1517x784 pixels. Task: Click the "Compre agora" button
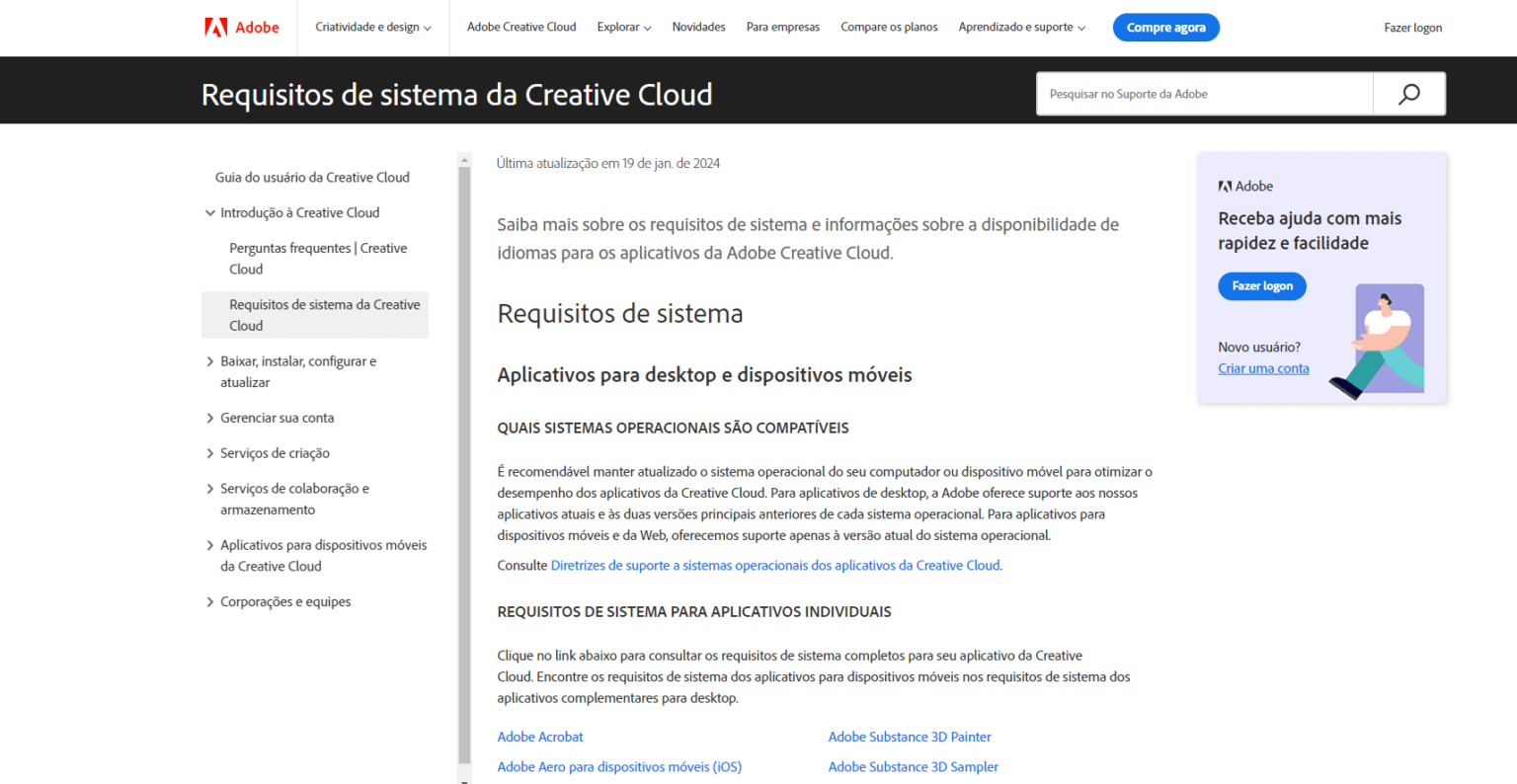click(x=1165, y=27)
